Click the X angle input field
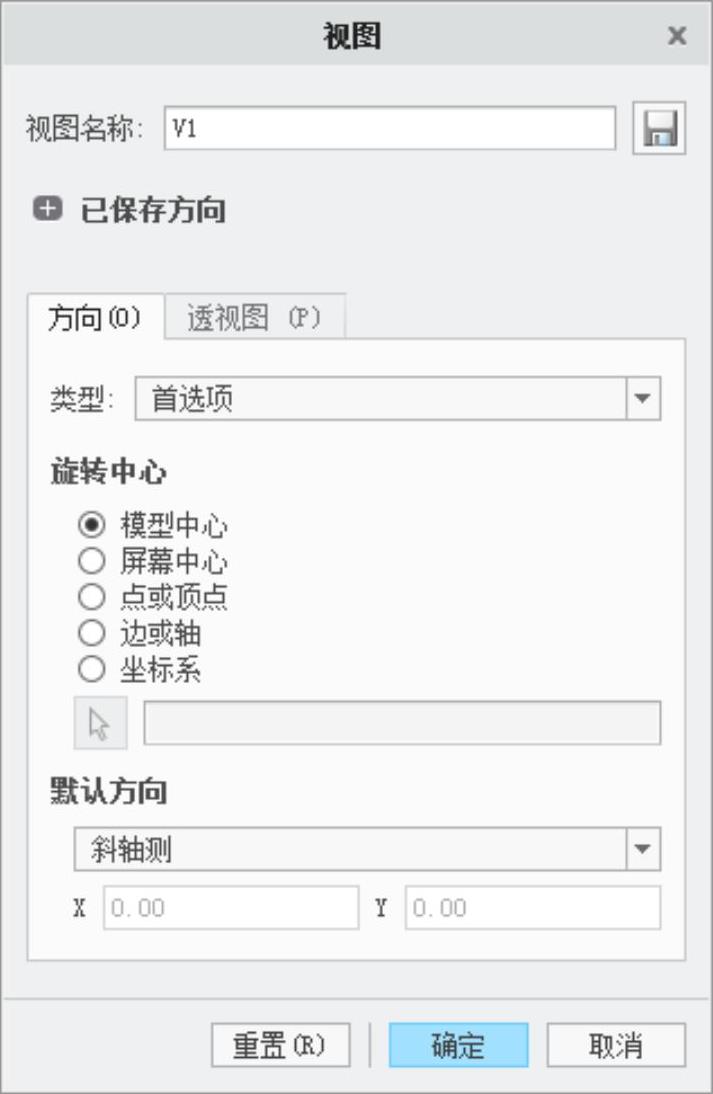The width and height of the screenshot is (713, 1094). (x=231, y=908)
